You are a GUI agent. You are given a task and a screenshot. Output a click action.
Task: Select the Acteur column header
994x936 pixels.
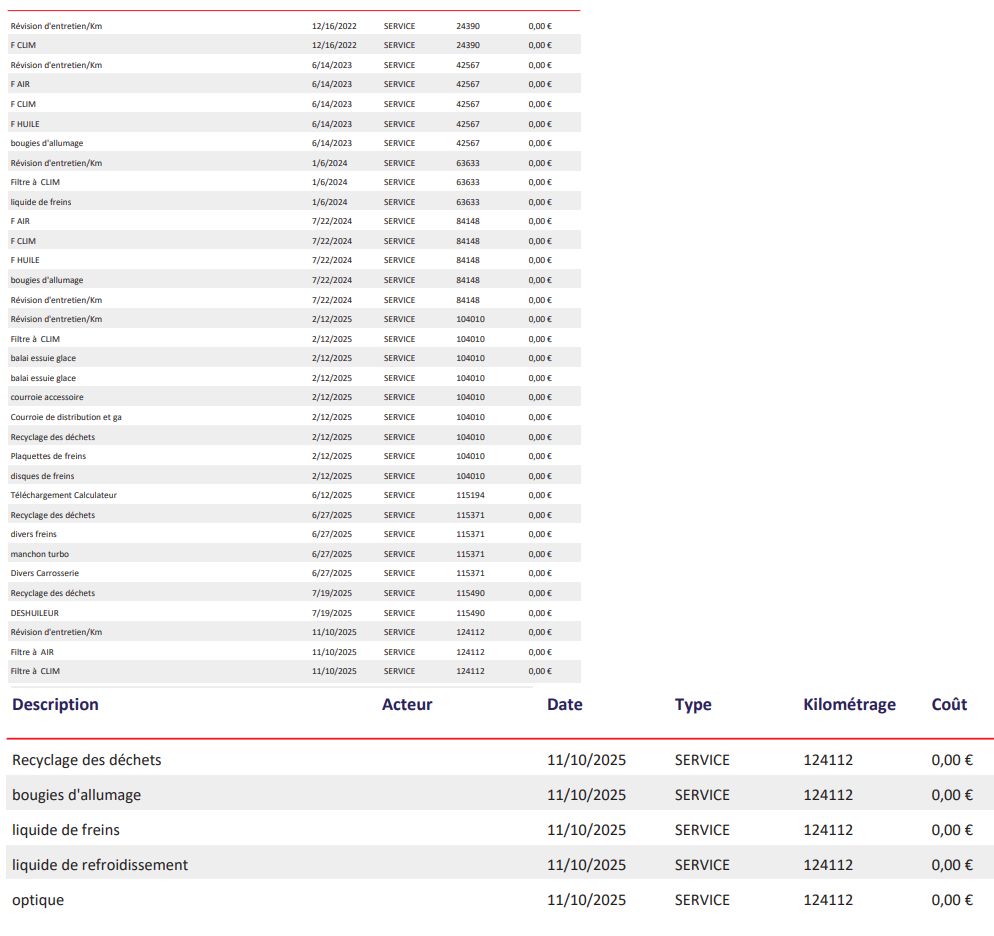tap(407, 705)
